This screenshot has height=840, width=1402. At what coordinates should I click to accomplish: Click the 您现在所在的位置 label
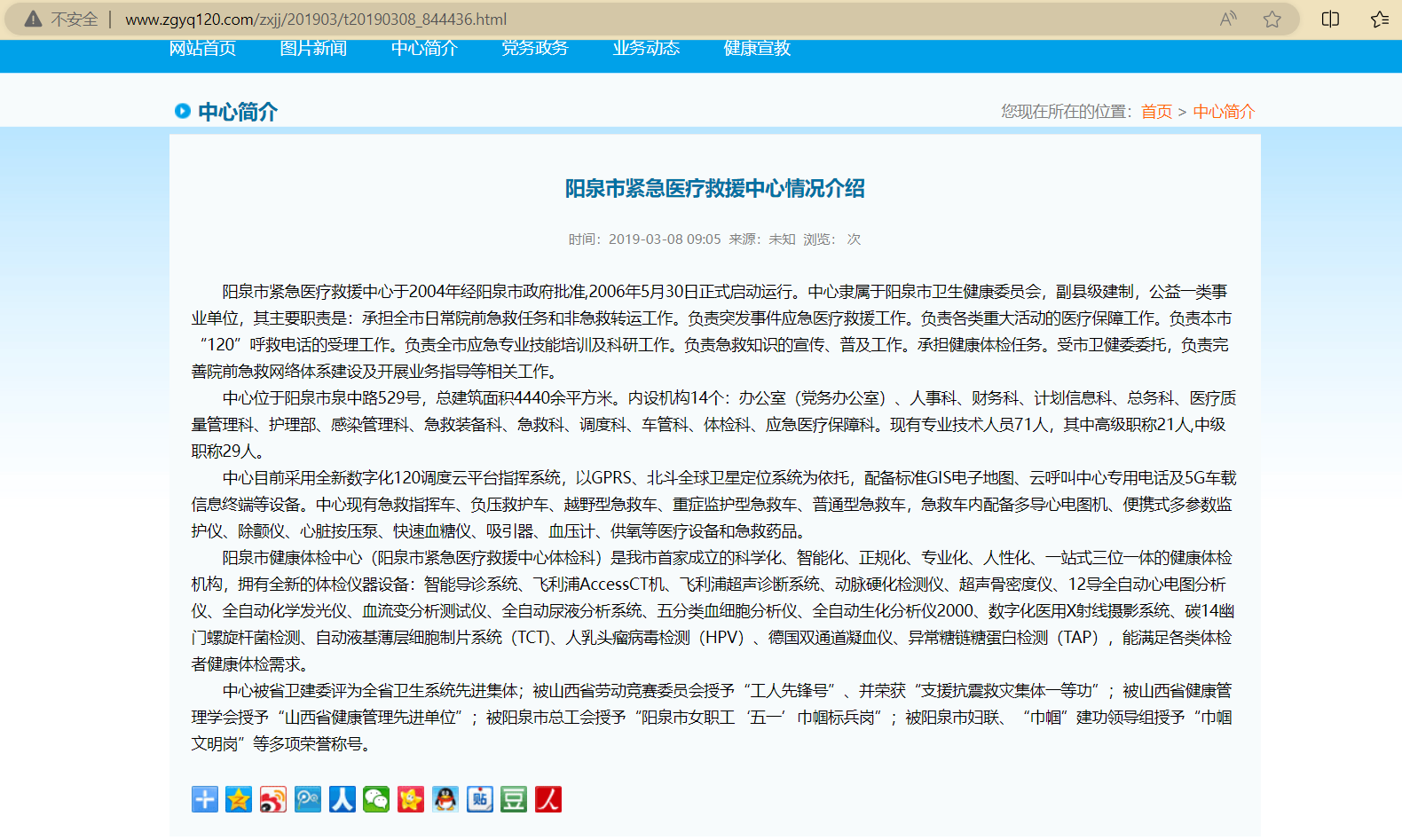(x=1066, y=112)
